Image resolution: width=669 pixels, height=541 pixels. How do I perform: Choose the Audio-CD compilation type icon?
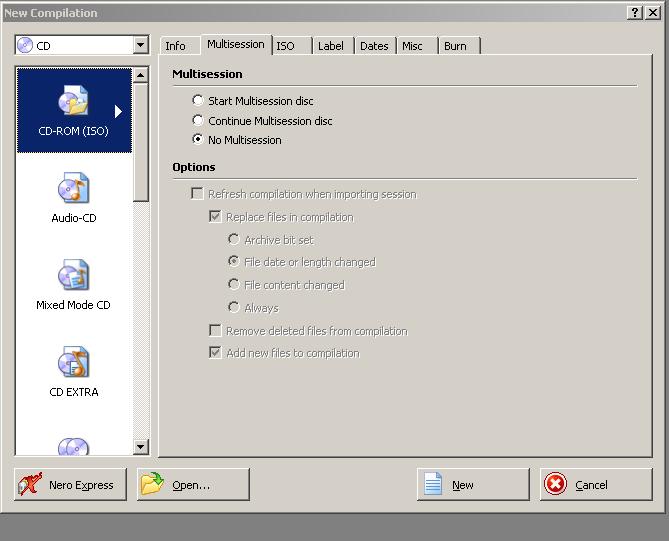73,189
